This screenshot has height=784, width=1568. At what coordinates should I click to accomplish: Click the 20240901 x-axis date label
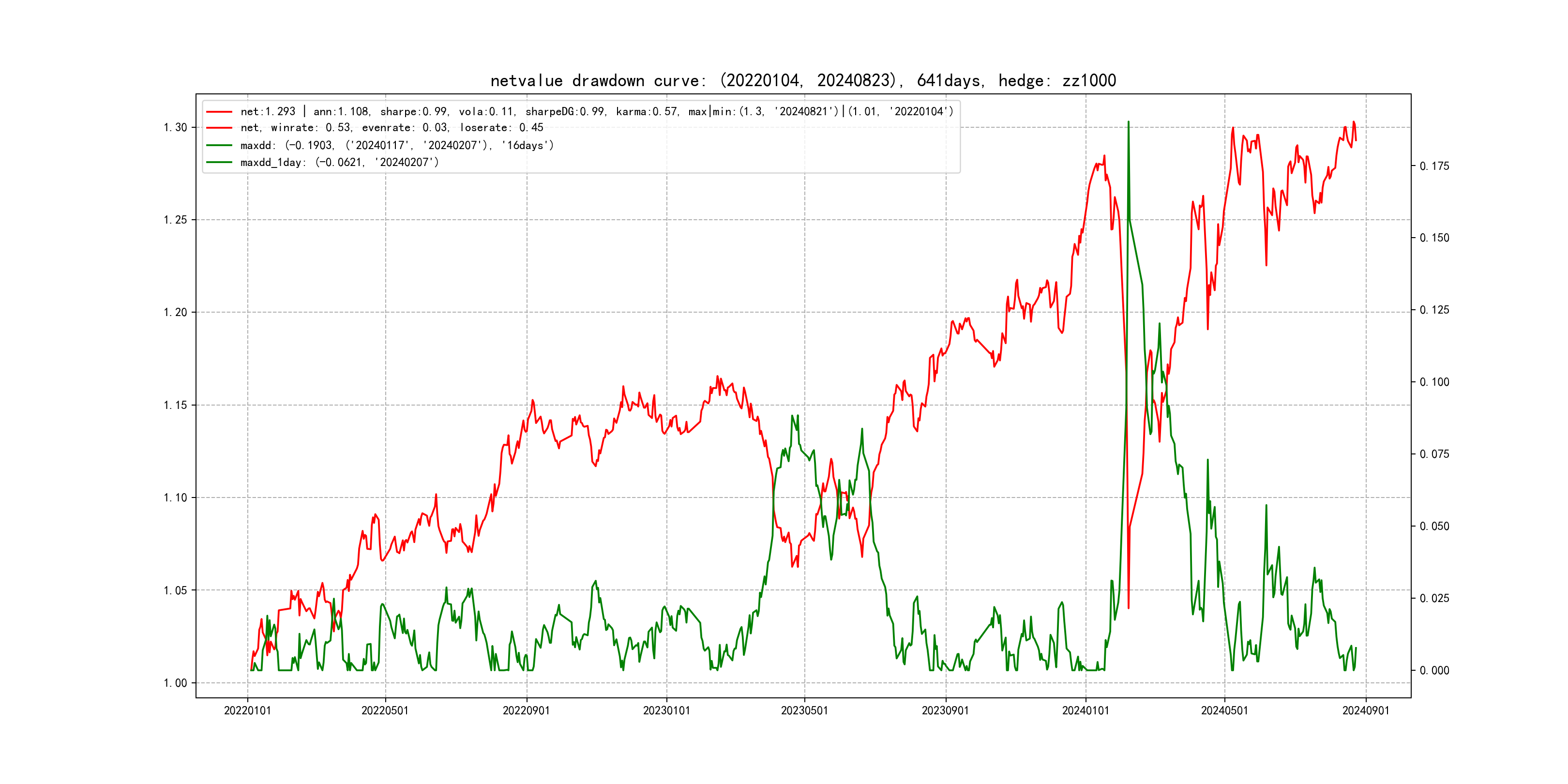click(1365, 710)
